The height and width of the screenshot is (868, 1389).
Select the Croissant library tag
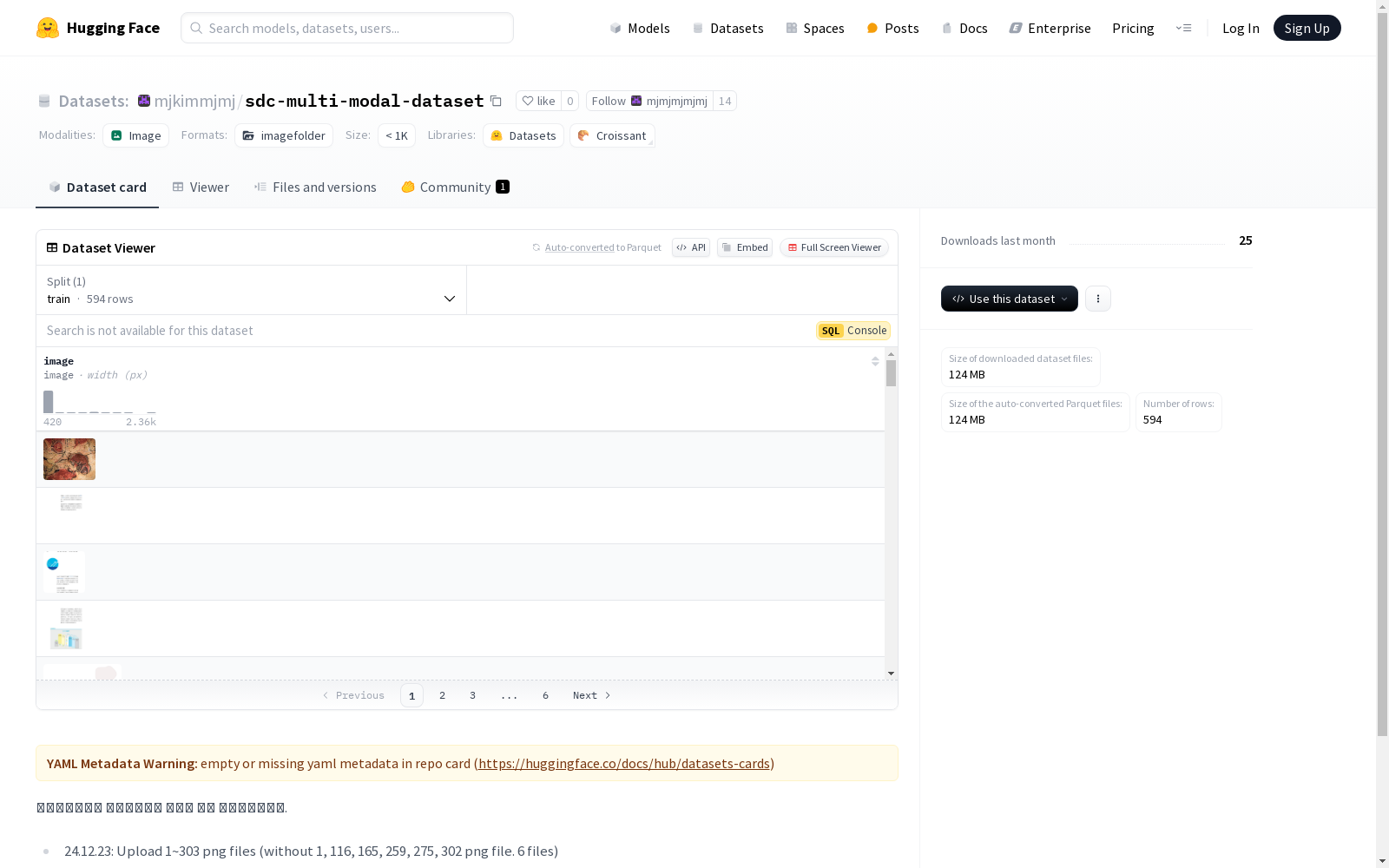[613, 135]
